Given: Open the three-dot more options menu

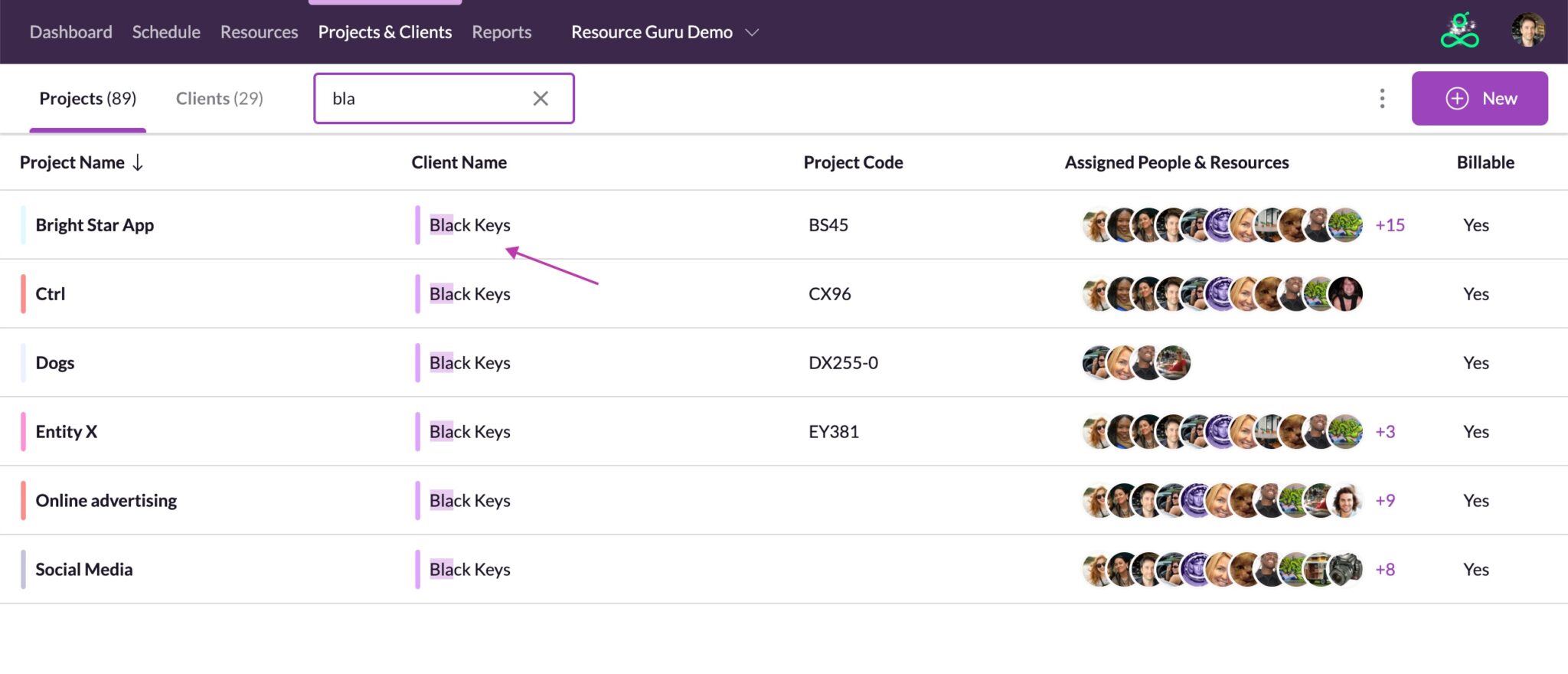Looking at the screenshot, I should coord(1382,98).
